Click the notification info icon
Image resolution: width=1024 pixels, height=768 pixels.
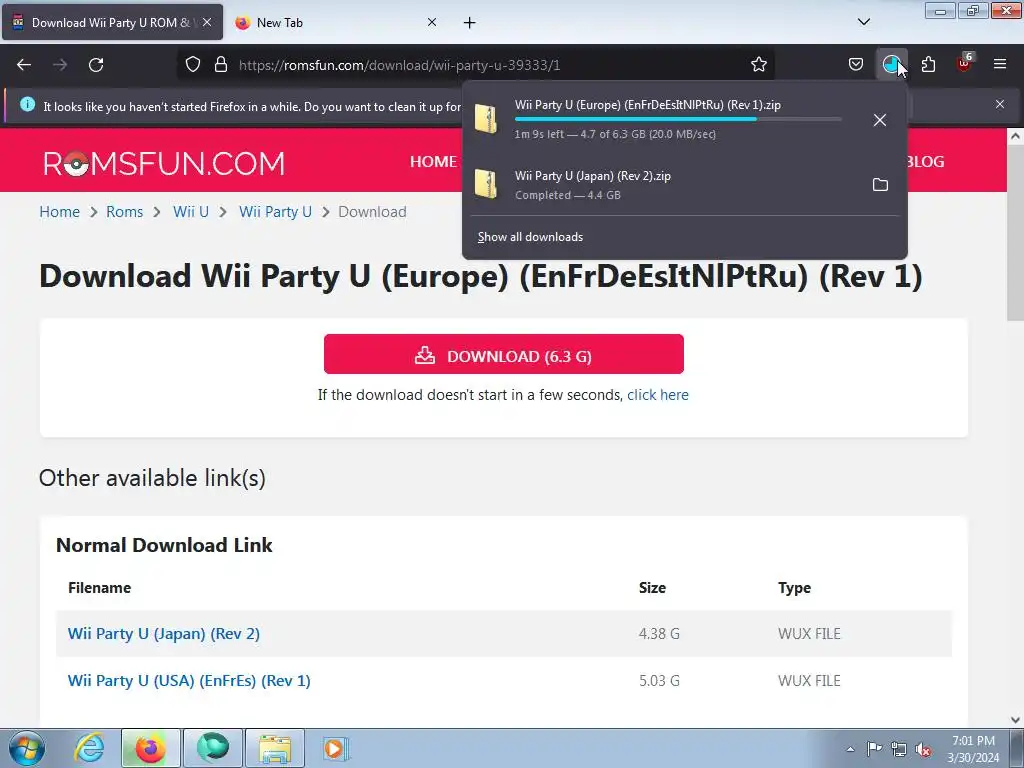[x=27, y=104]
